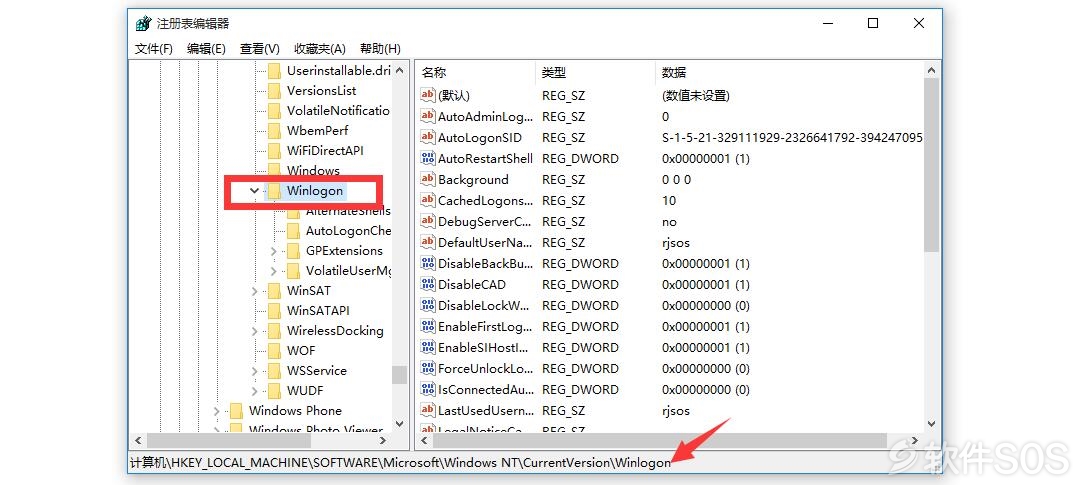Select the WirelessDocking key in tree
The image size is (1085, 485).
[x=335, y=331]
